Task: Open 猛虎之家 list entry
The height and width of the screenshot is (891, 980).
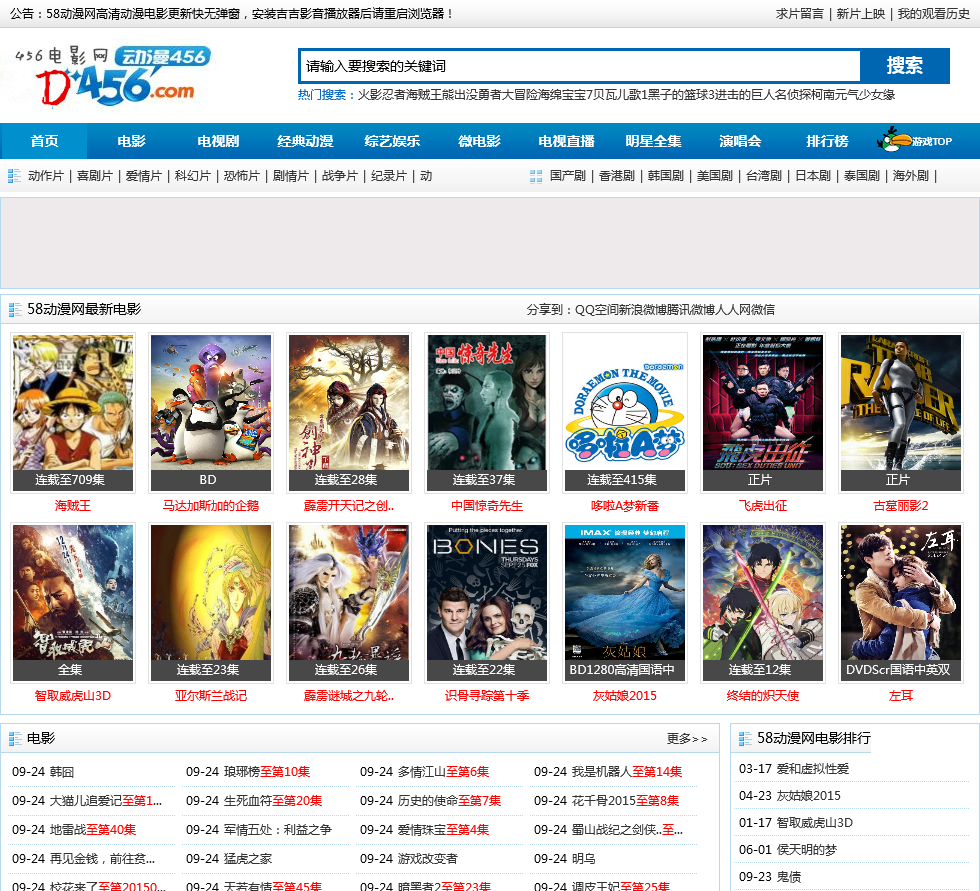Action: click(x=248, y=859)
